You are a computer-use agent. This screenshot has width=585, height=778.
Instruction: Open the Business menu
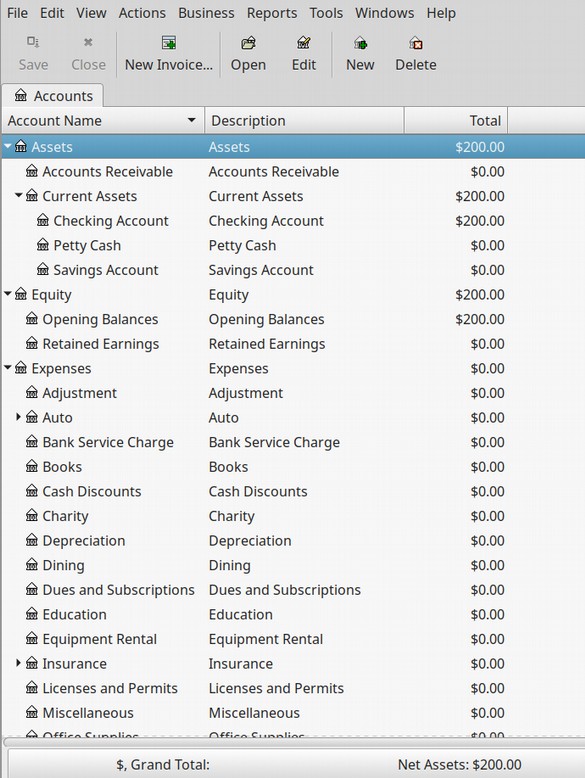[206, 13]
